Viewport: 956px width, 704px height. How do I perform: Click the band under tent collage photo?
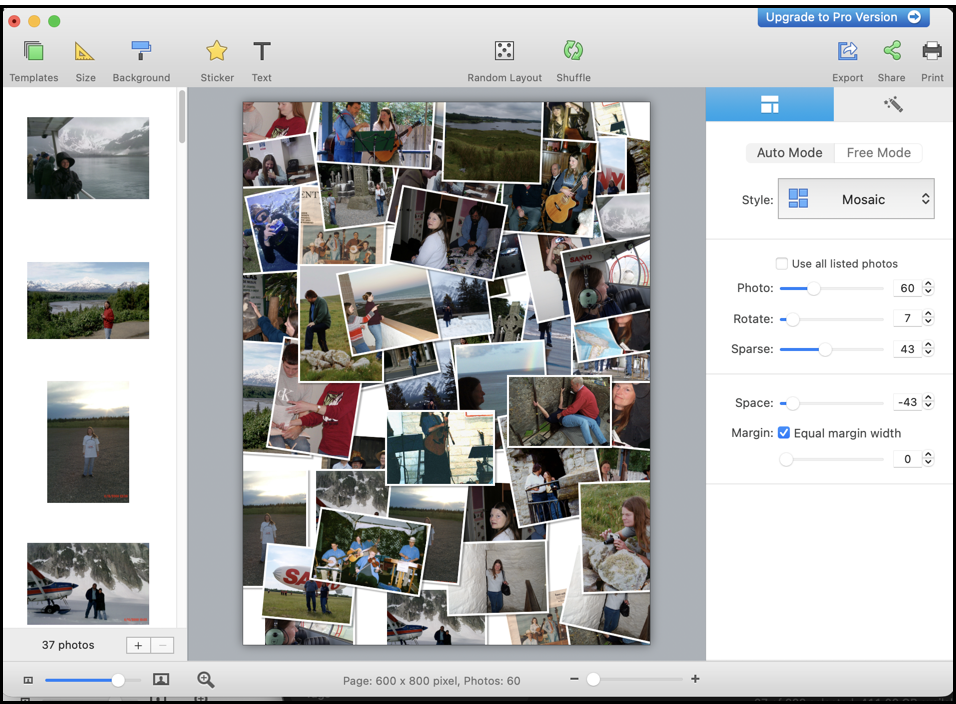coord(372,552)
